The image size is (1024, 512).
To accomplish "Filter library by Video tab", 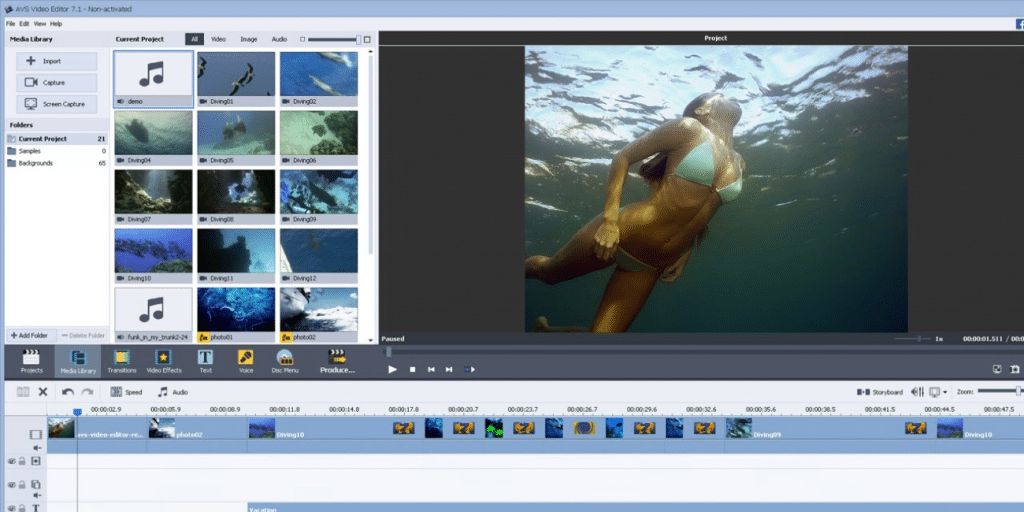I will coord(218,39).
